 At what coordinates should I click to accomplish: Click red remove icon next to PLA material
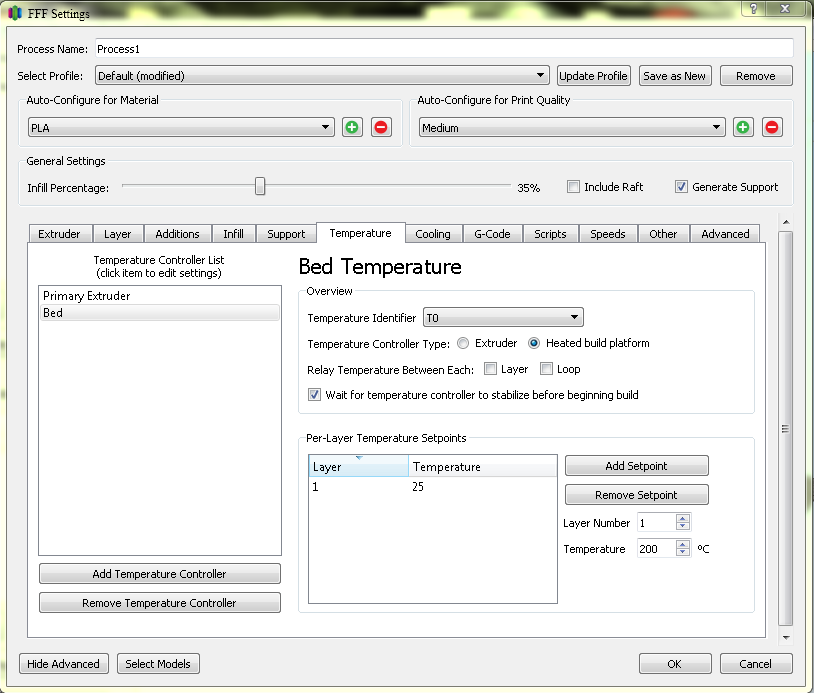click(381, 127)
